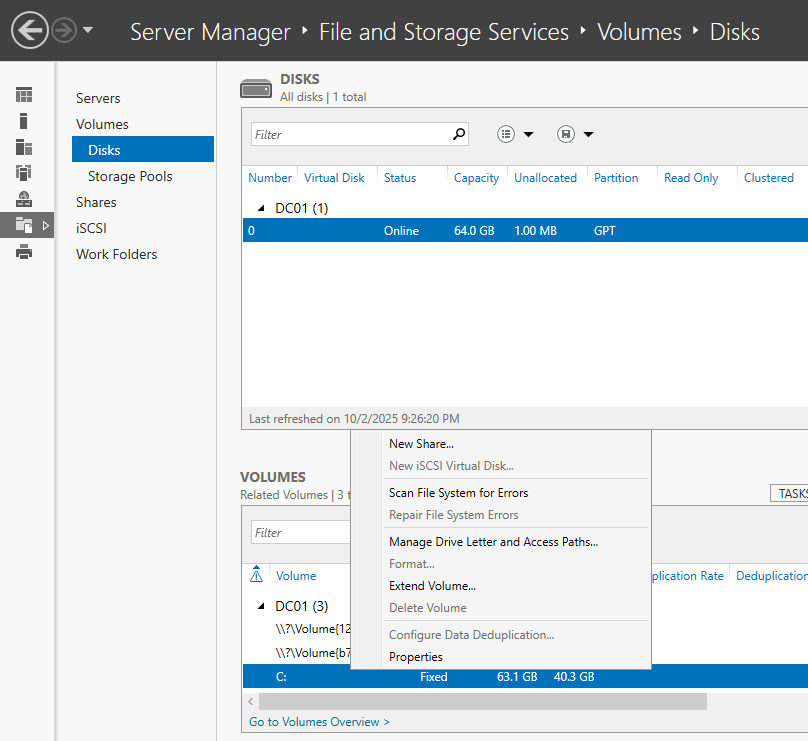Click Properties in the context menu
The width and height of the screenshot is (808, 741).
click(415, 657)
